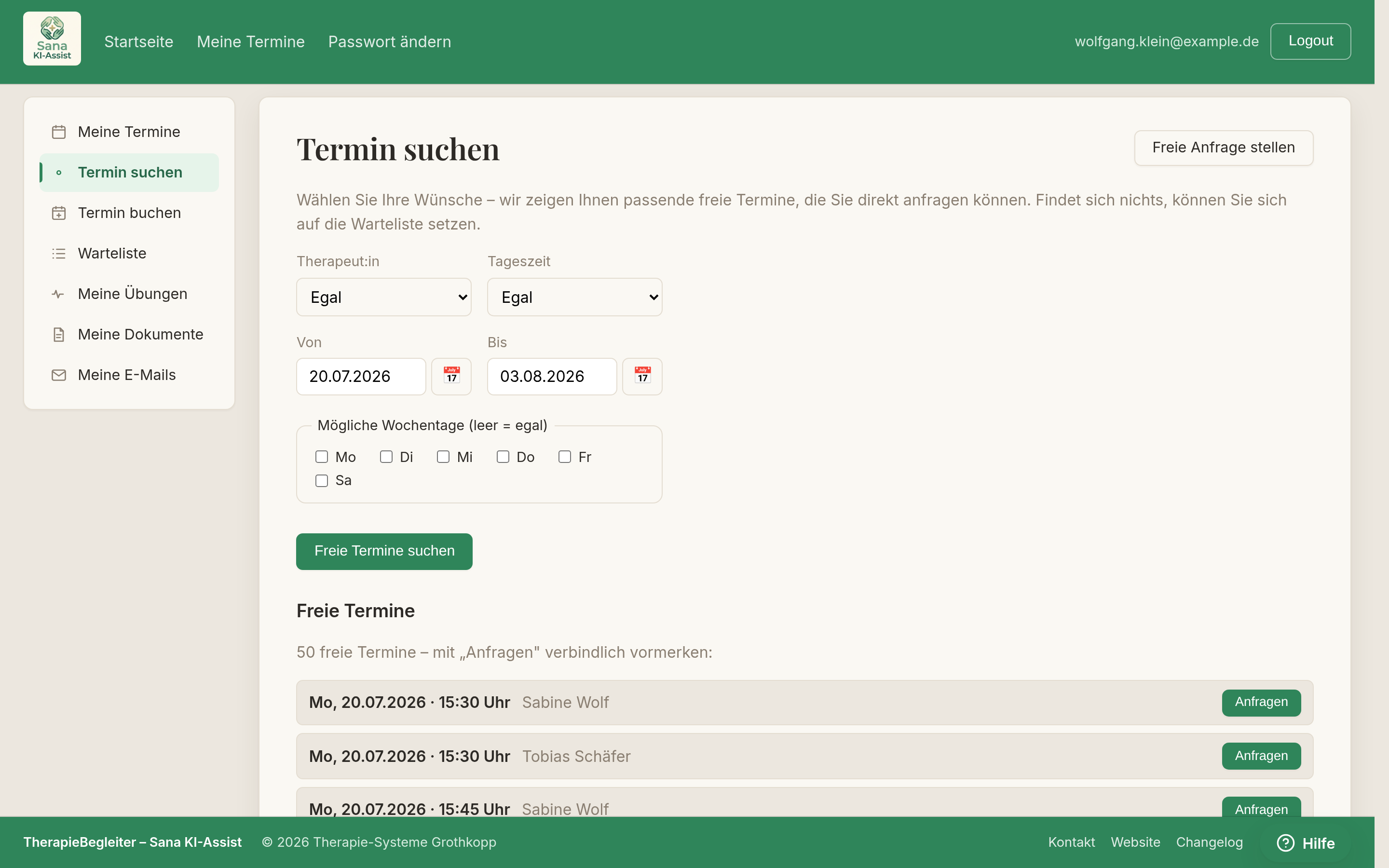
Task: Click Freie Termine suchen button
Action: [x=384, y=551]
